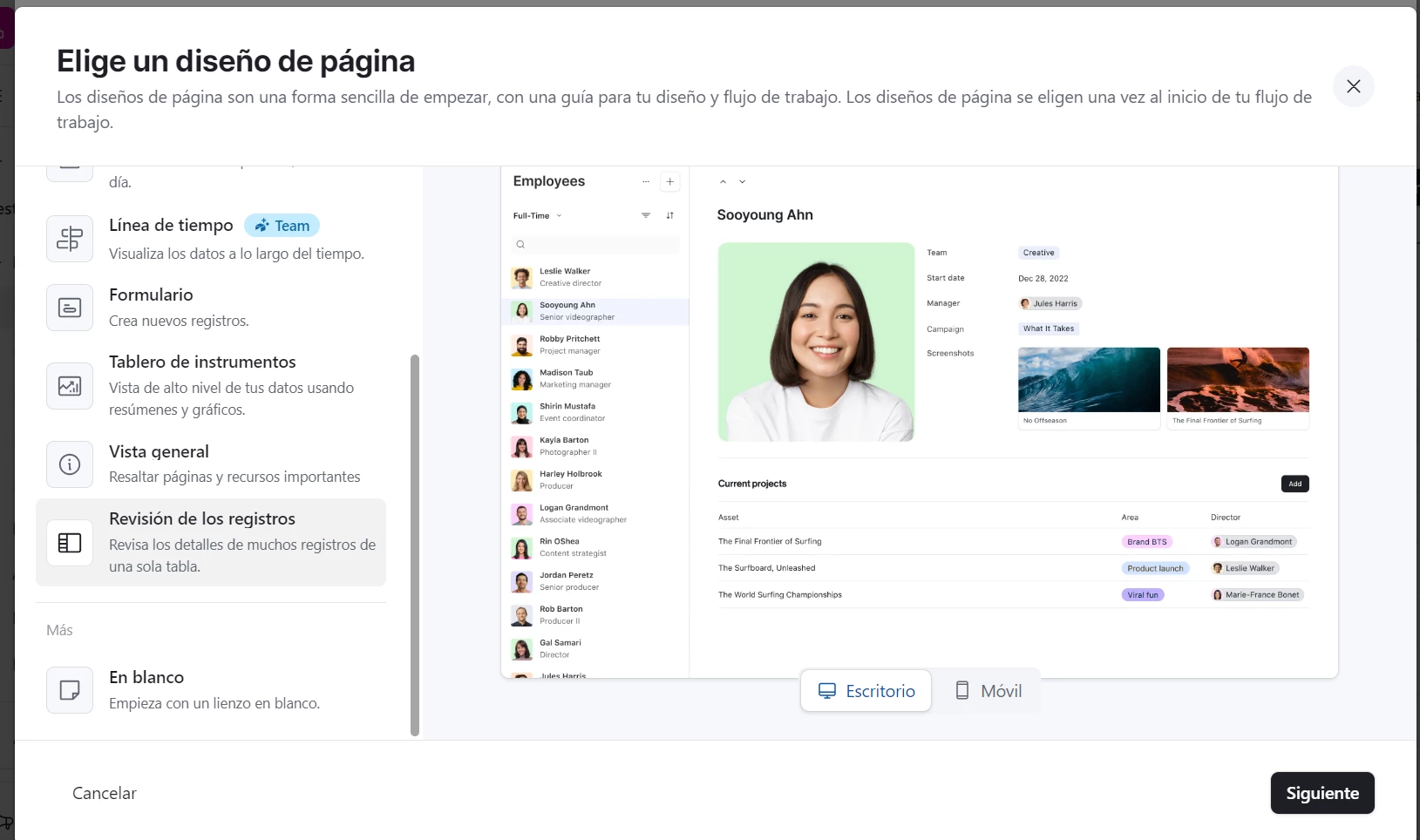Click the Leslie Walker director chip
The width and height of the screenshot is (1420, 840).
click(x=1245, y=568)
